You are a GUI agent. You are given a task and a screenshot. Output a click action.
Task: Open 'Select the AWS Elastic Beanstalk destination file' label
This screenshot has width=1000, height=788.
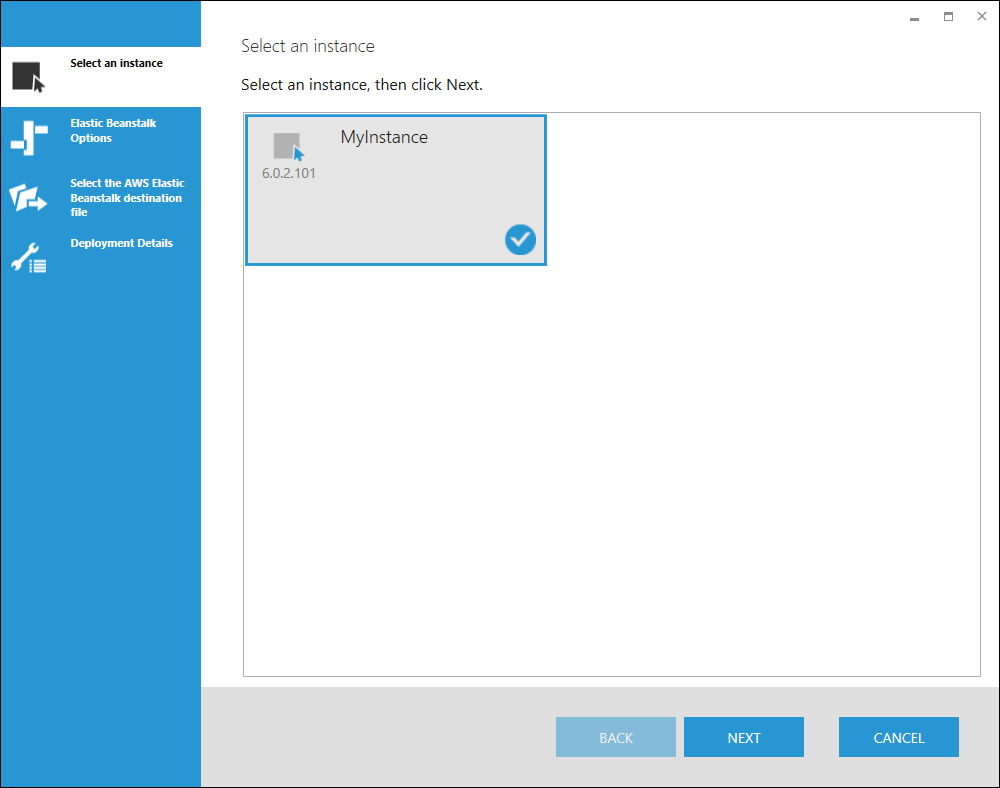(x=126, y=198)
